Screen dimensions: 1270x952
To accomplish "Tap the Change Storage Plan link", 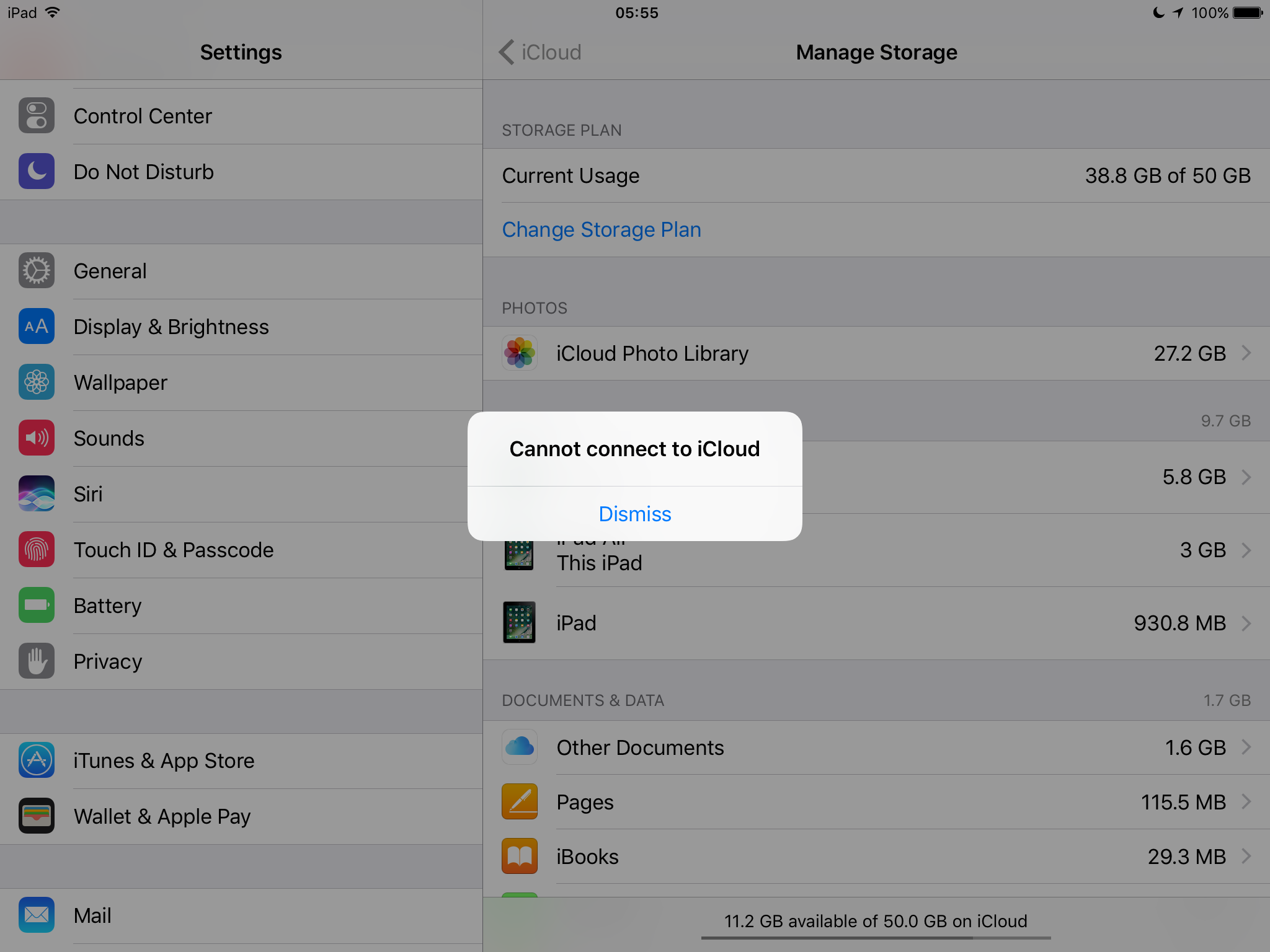I will coord(602,230).
